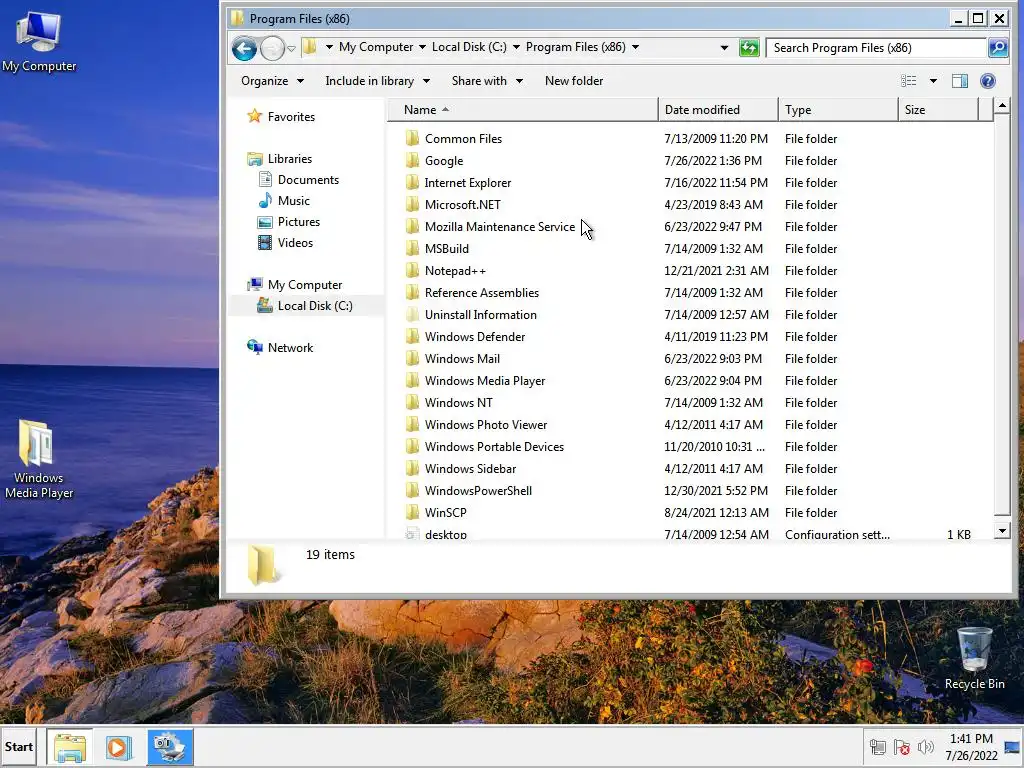The height and width of the screenshot is (768, 1024).
Task: Open the Share with menu
Action: pos(487,81)
